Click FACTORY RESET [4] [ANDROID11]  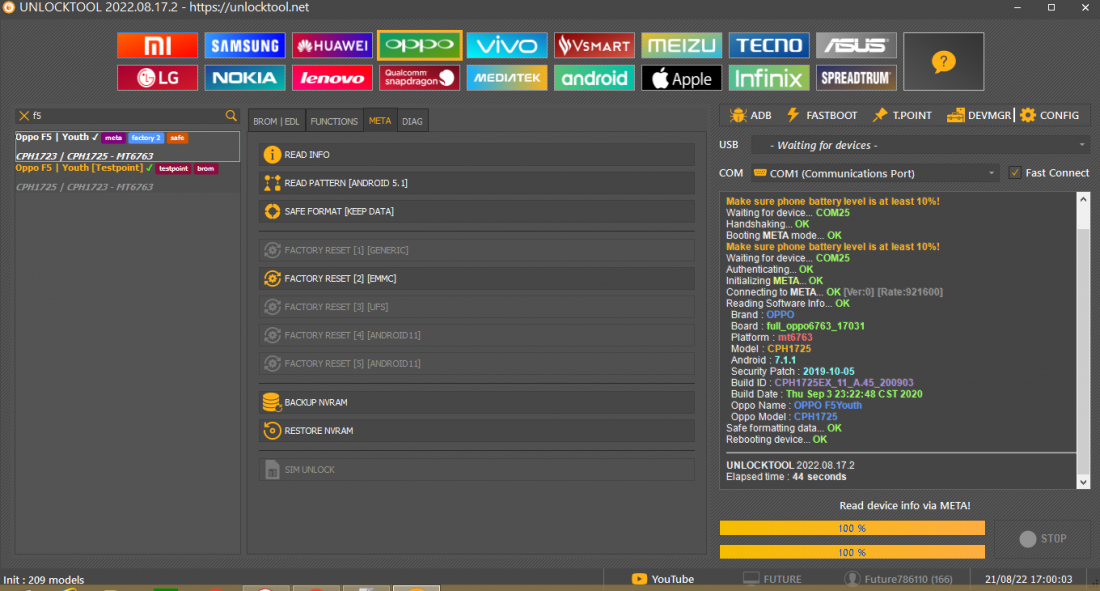477,336
